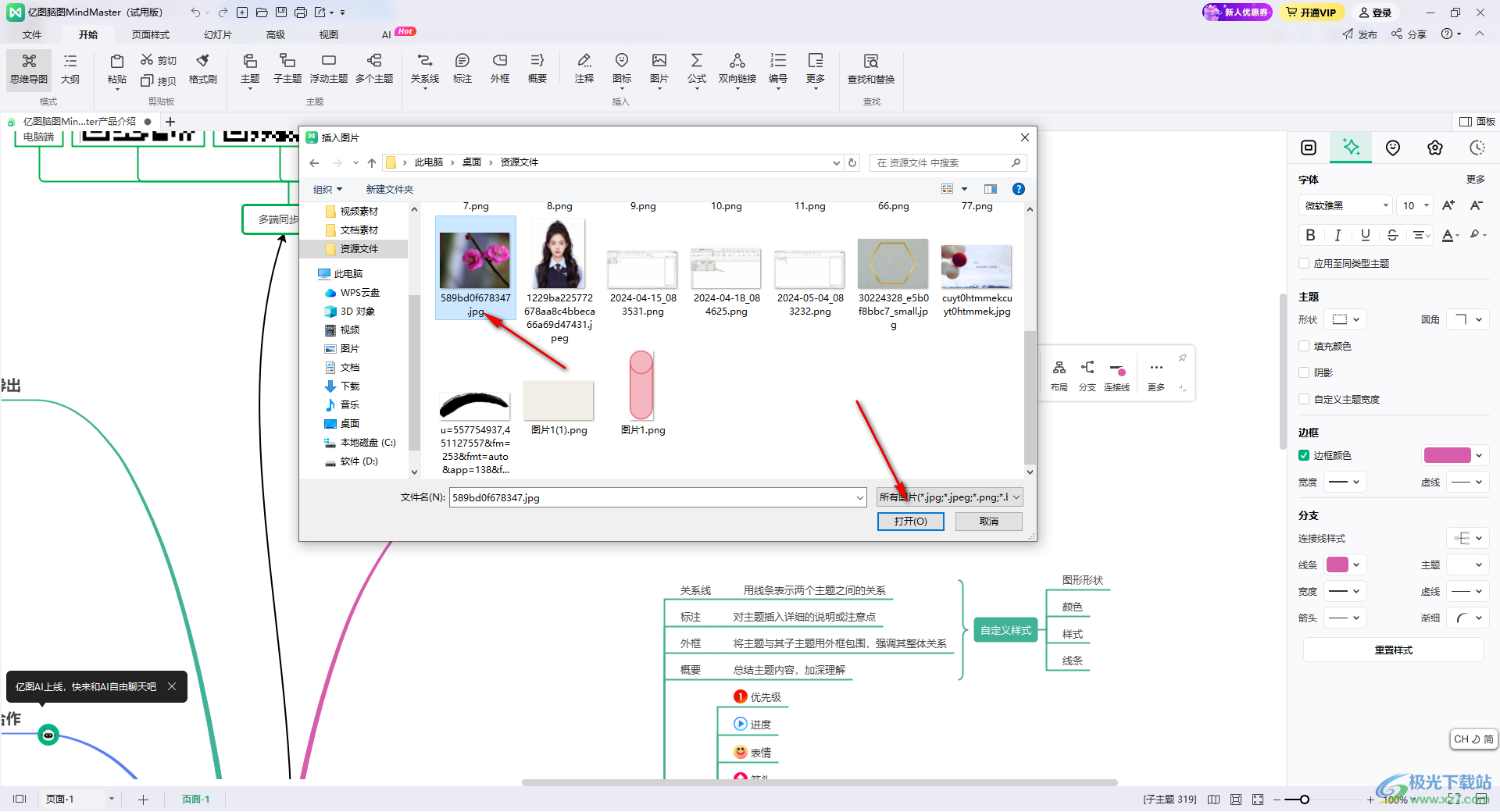Add a 关系线 relationship line
Image resolution: width=1500 pixels, height=812 pixels.
425,69
